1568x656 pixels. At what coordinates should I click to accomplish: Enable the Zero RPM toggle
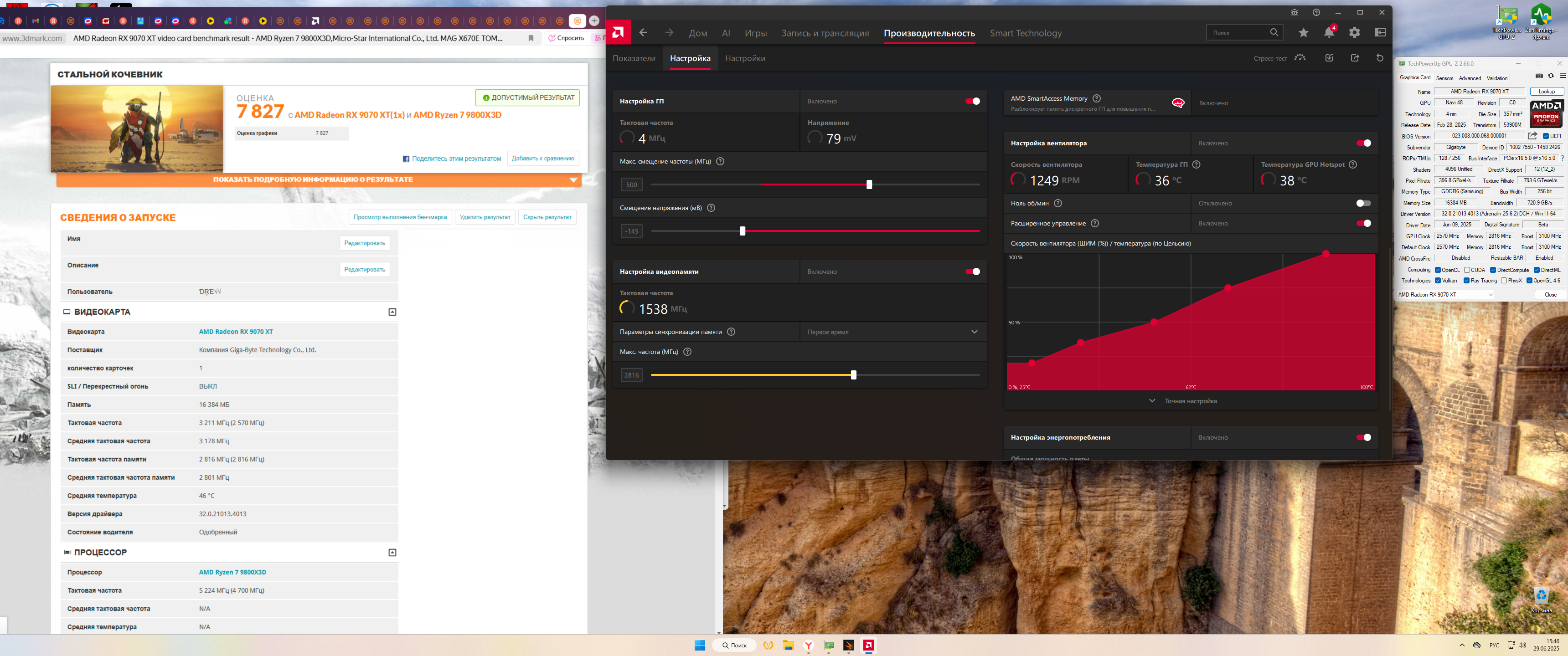[x=1363, y=203]
